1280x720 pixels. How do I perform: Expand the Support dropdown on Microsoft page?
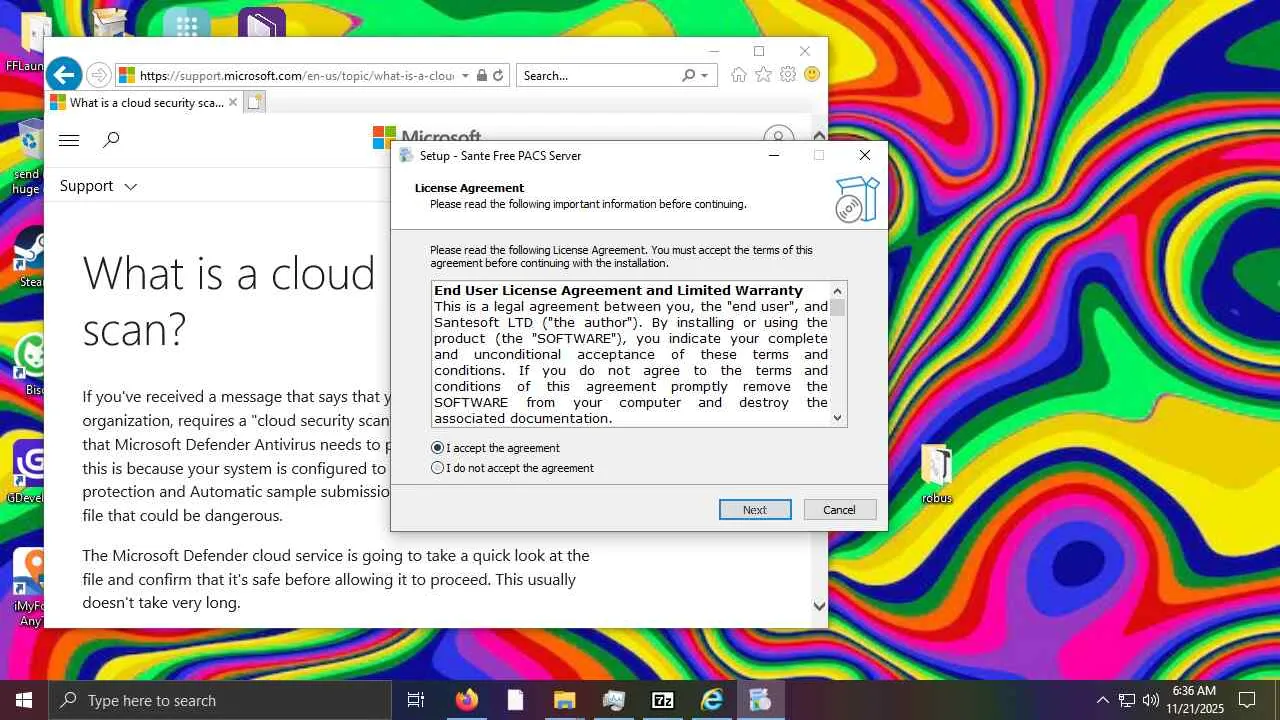tap(98, 186)
